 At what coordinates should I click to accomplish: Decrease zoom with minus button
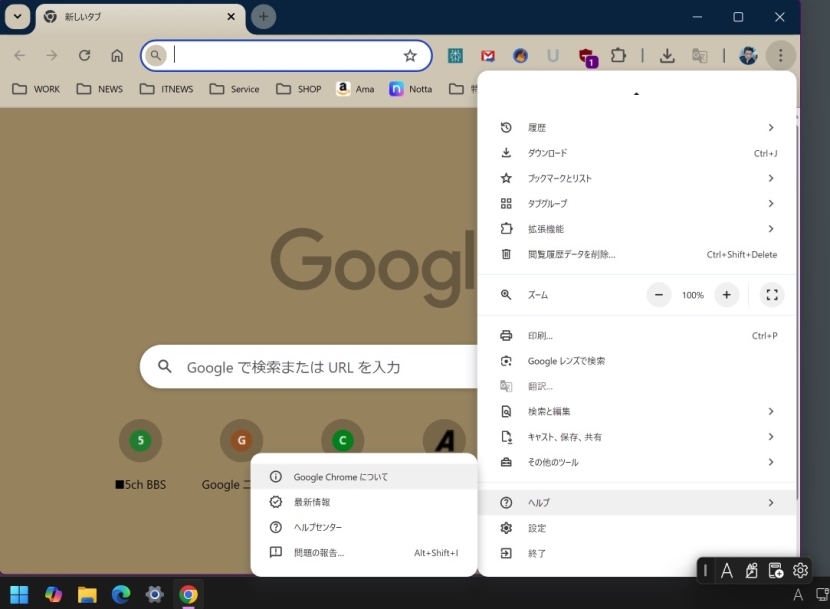pyautogui.click(x=658, y=295)
